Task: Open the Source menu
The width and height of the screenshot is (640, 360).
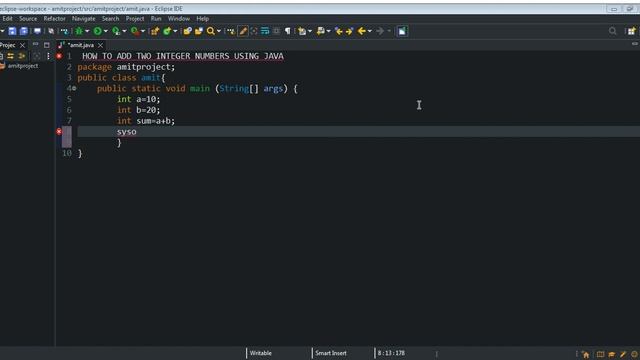Action: tap(28, 19)
